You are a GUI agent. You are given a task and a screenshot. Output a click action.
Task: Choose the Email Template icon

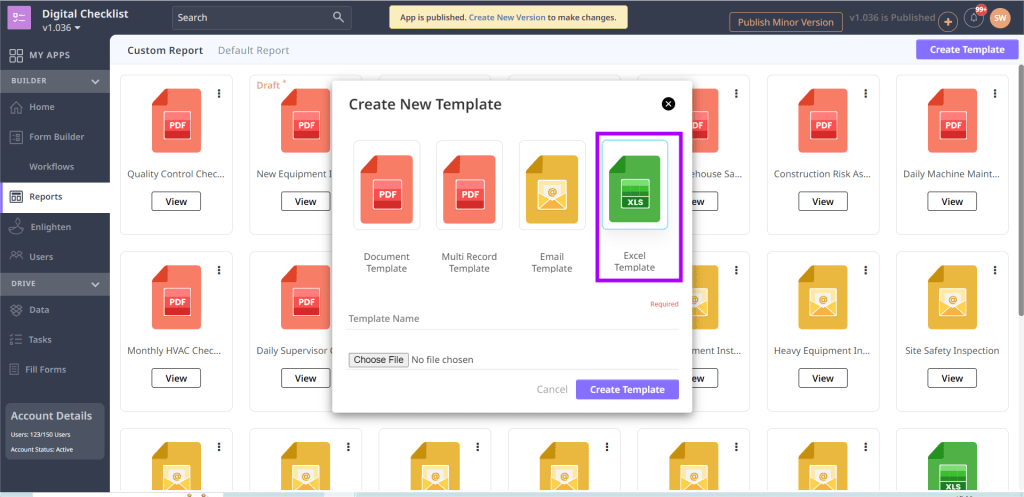click(551, 184)
